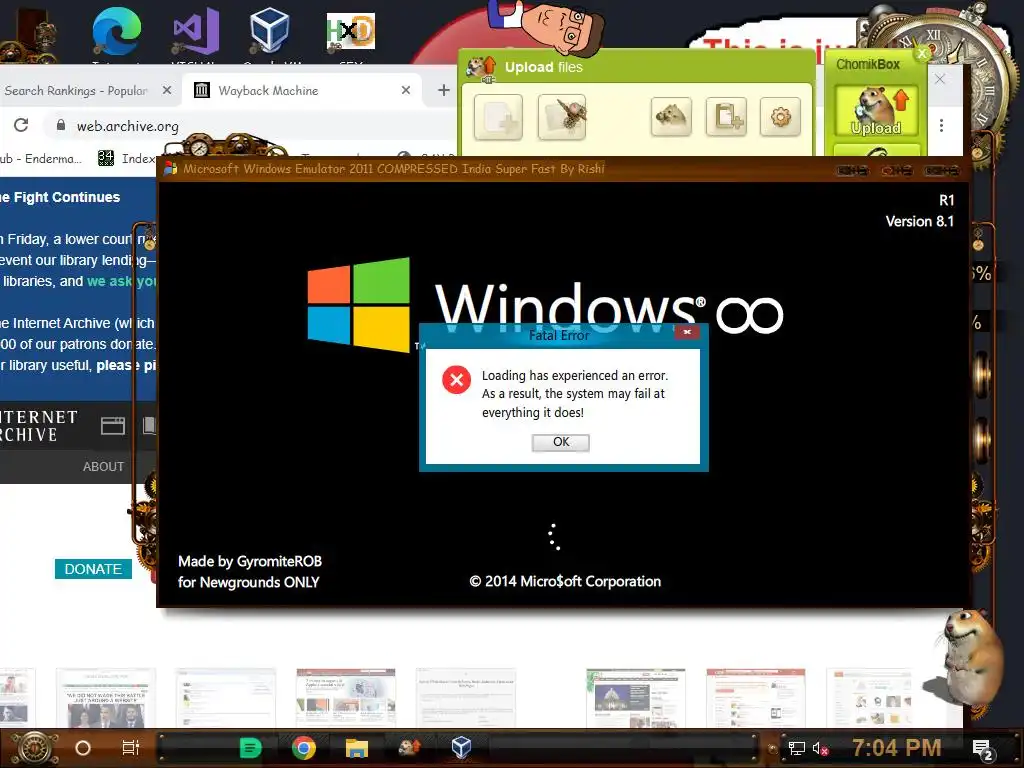The image size is (1024, 768).
Task: Click thumbnail with "We did not wage" page
Action: (106, 698)
